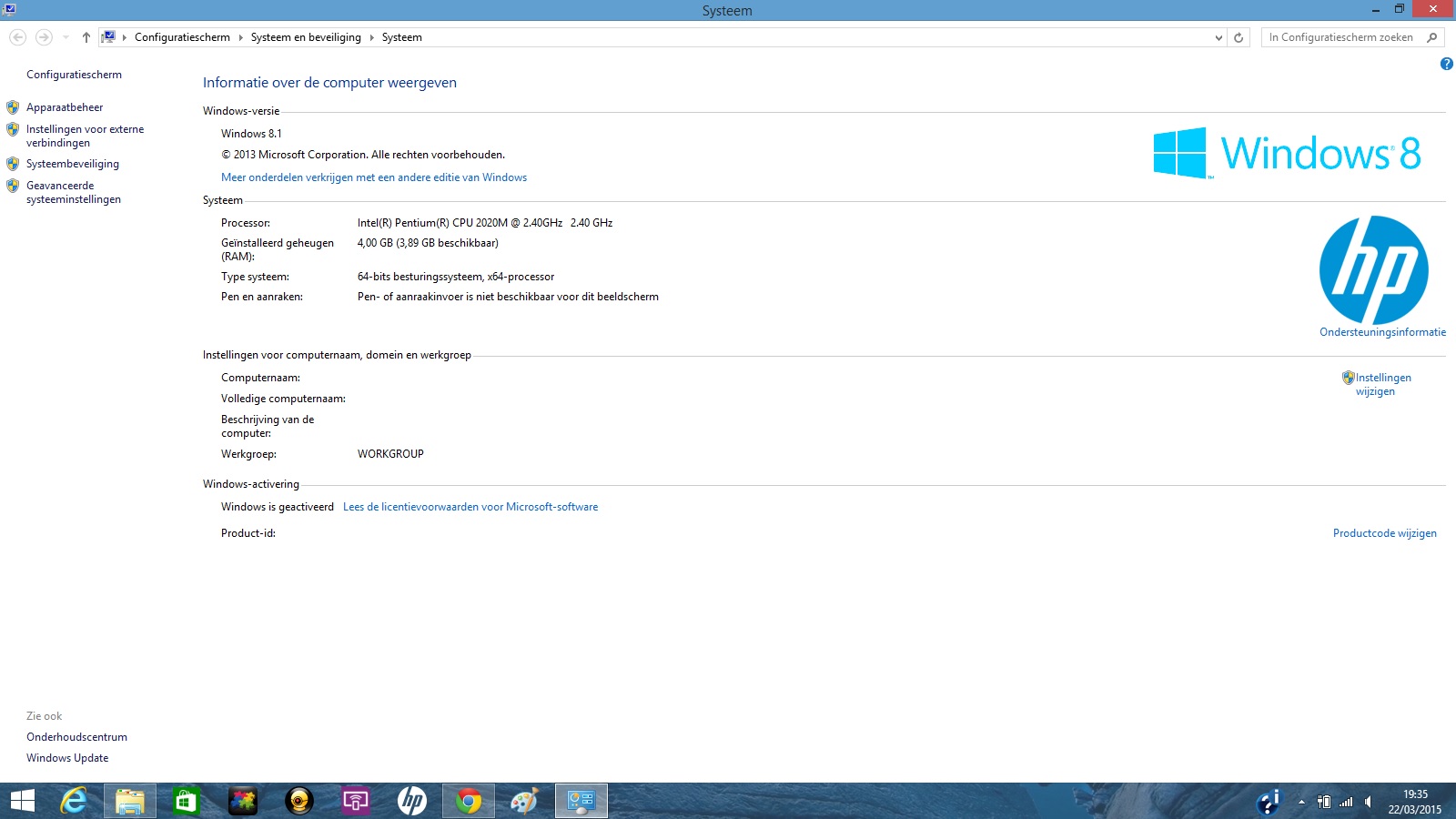Click the Configuratiescherm search field
Image resolution: width=1456 pixels, height=819 pixels.
pos(1341,37)
